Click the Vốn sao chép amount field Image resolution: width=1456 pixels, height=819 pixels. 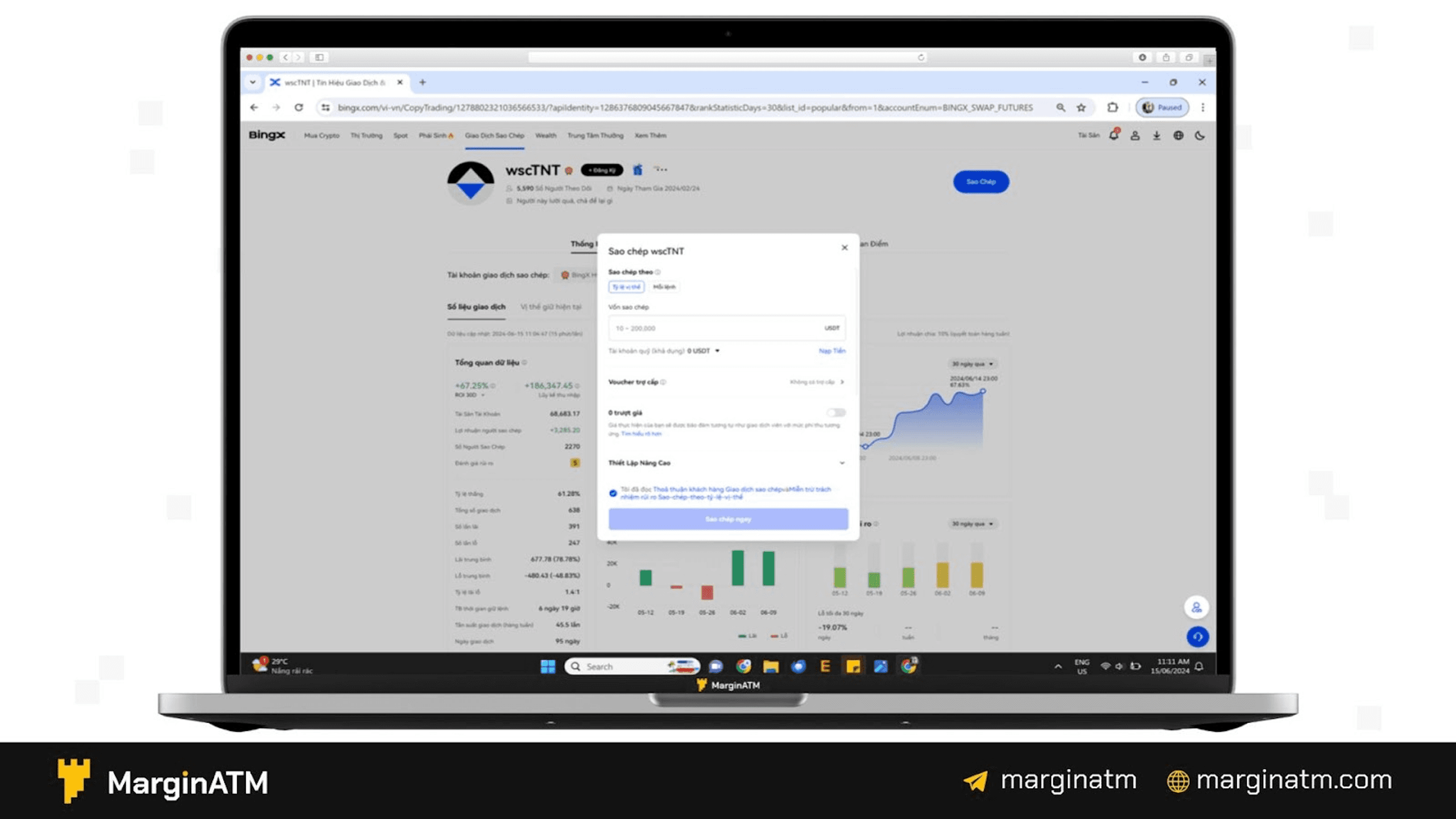coord(727,328)
